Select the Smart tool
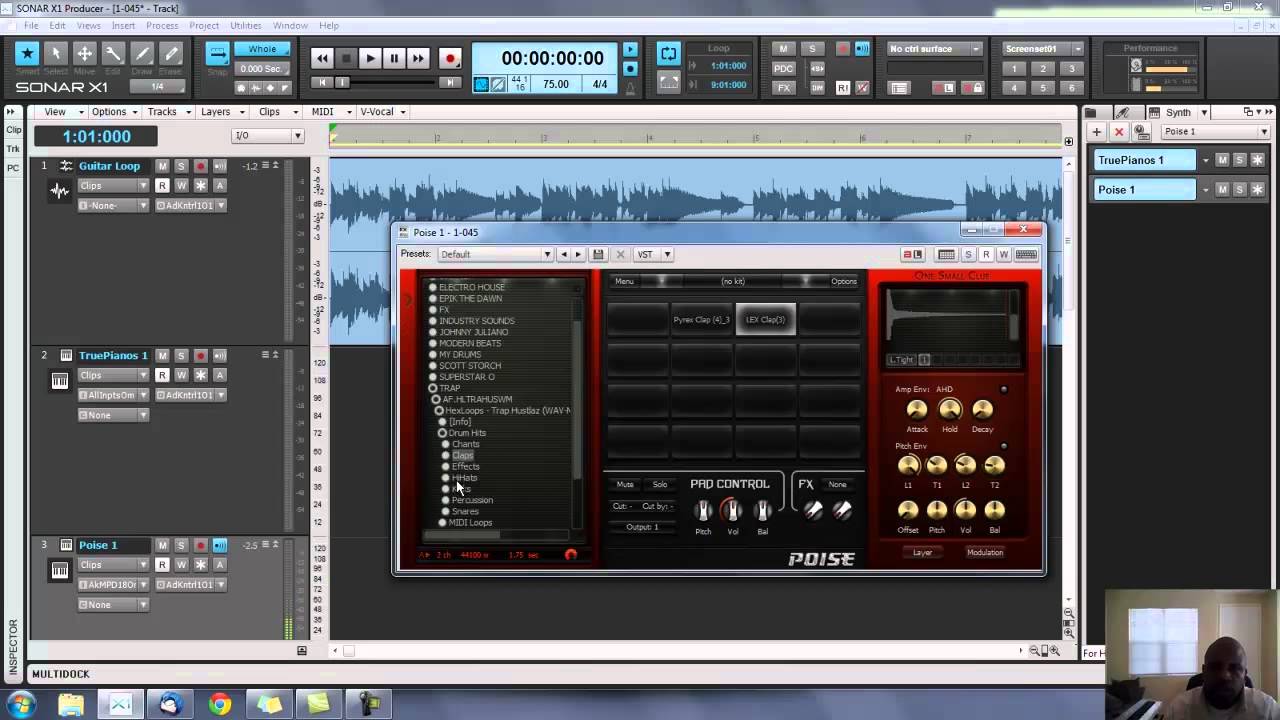Viewport: 1280px width, 720px height. [27, 54]
